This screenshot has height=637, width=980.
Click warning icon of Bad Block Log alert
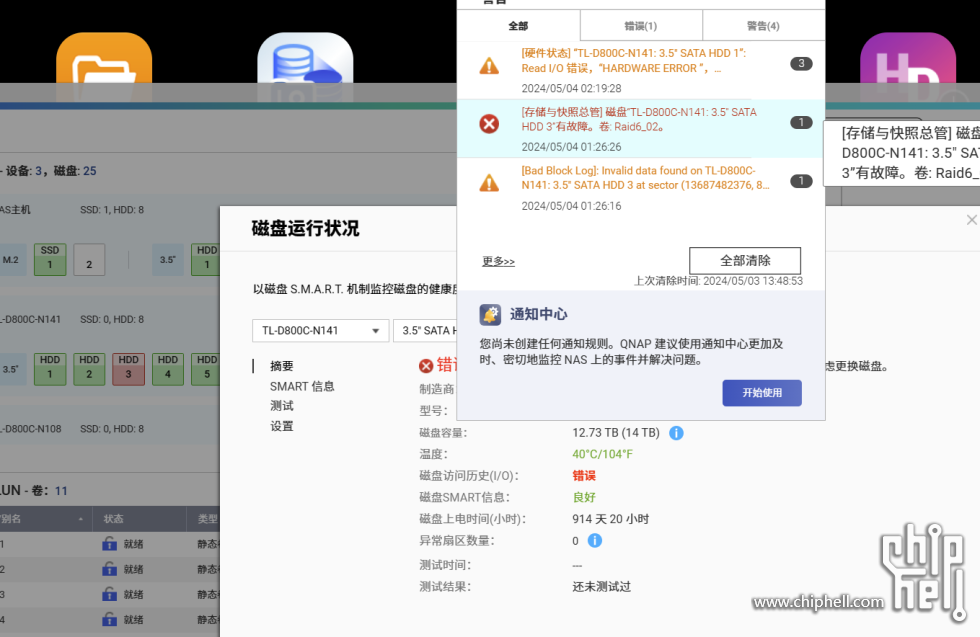[489, 183]
